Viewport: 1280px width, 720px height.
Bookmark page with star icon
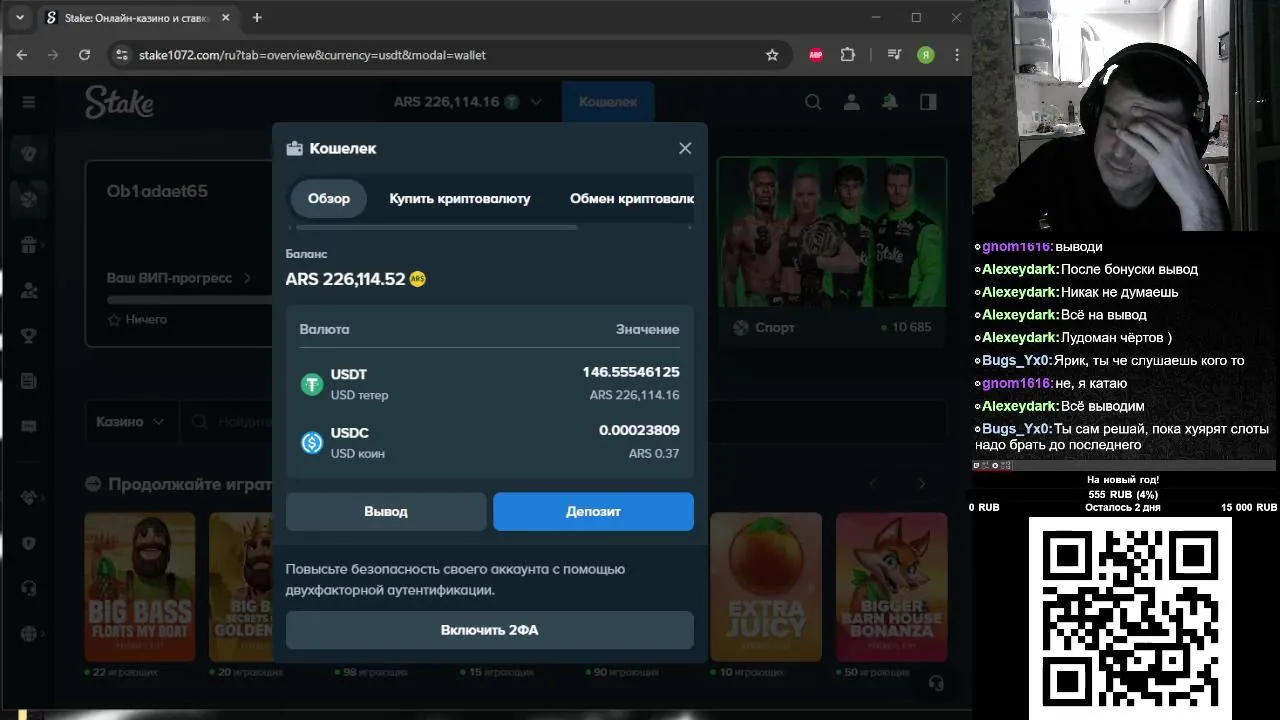(x=772, y=55)
